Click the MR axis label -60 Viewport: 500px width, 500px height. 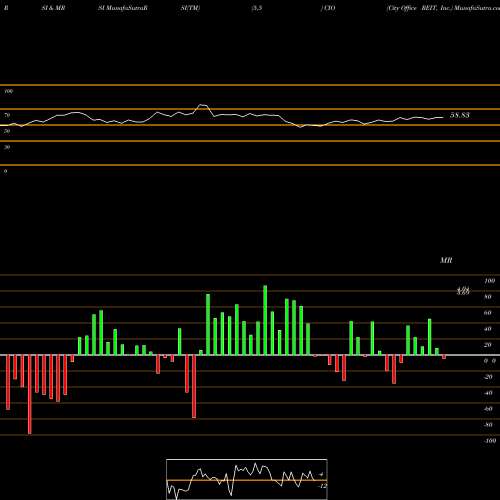click(x=488, y=409)
